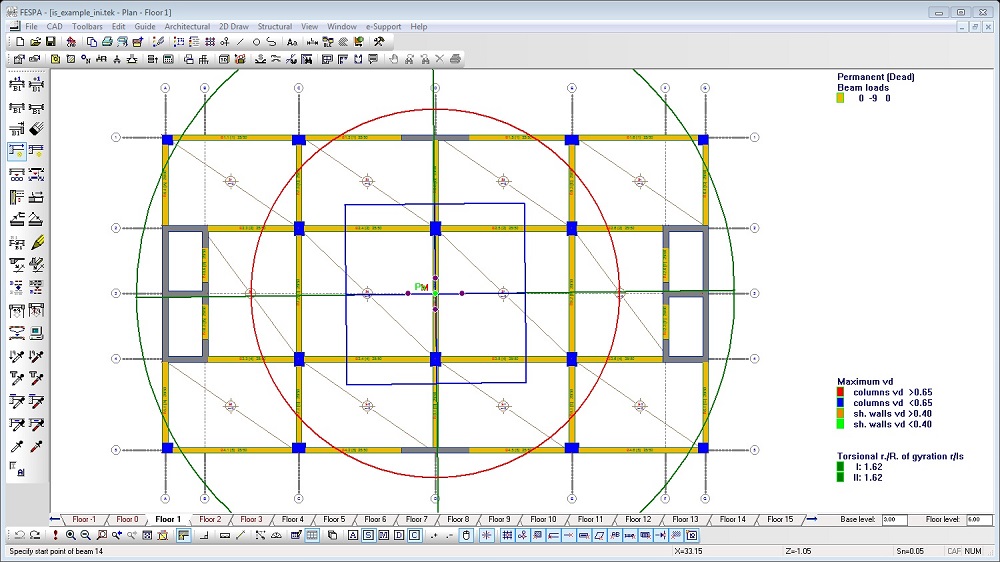Click the right floor-tabs scroll arrow
1000x562 pixels.
(811, 519)
